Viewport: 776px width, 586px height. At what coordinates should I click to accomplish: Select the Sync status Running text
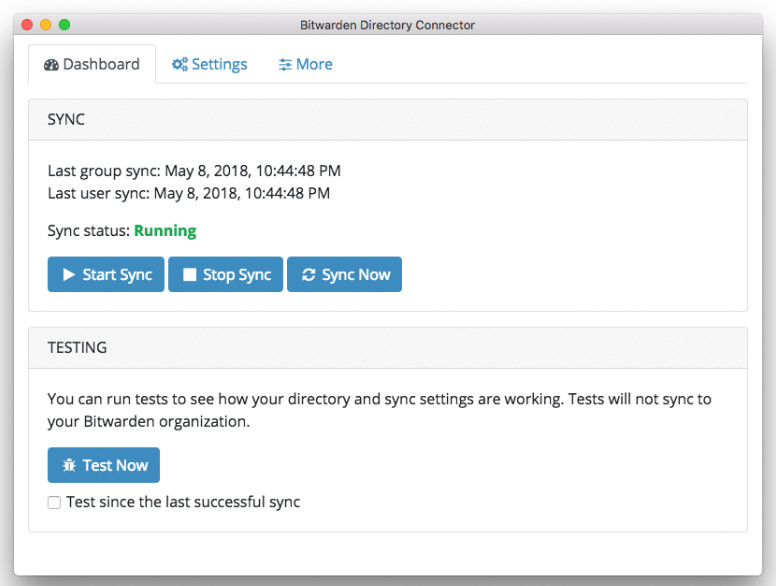(x=165, y=231)
